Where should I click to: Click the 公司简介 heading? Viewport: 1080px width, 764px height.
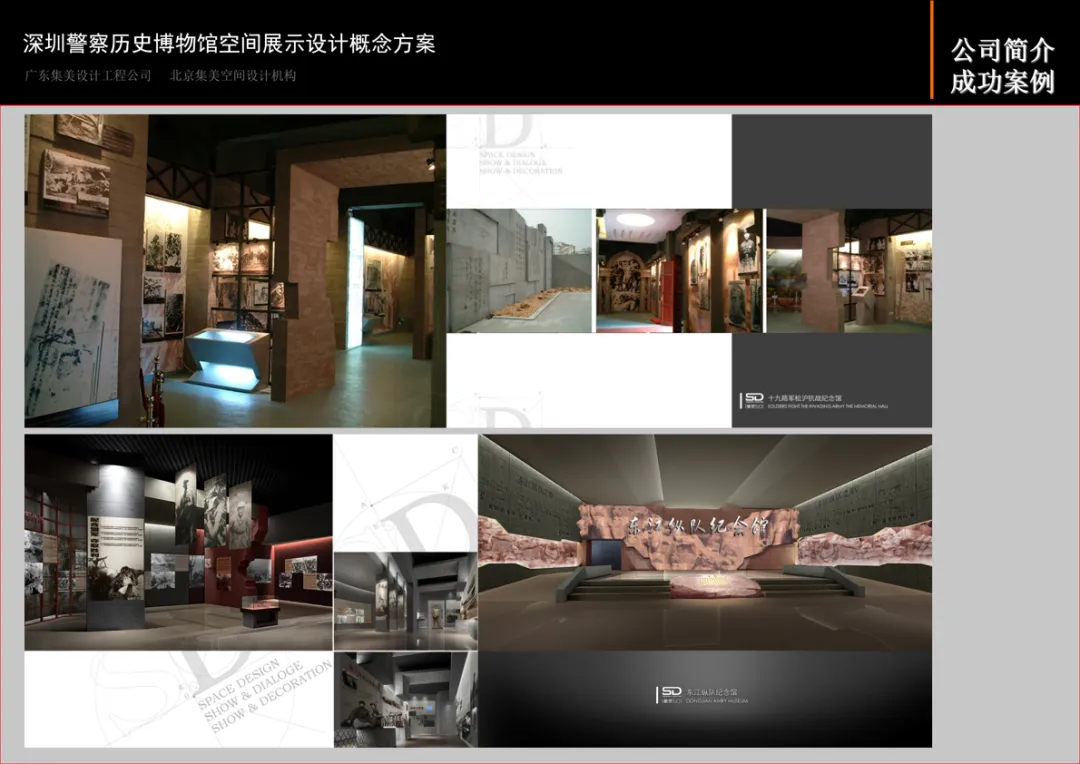pyautogui.click(x=1003, y=50)
